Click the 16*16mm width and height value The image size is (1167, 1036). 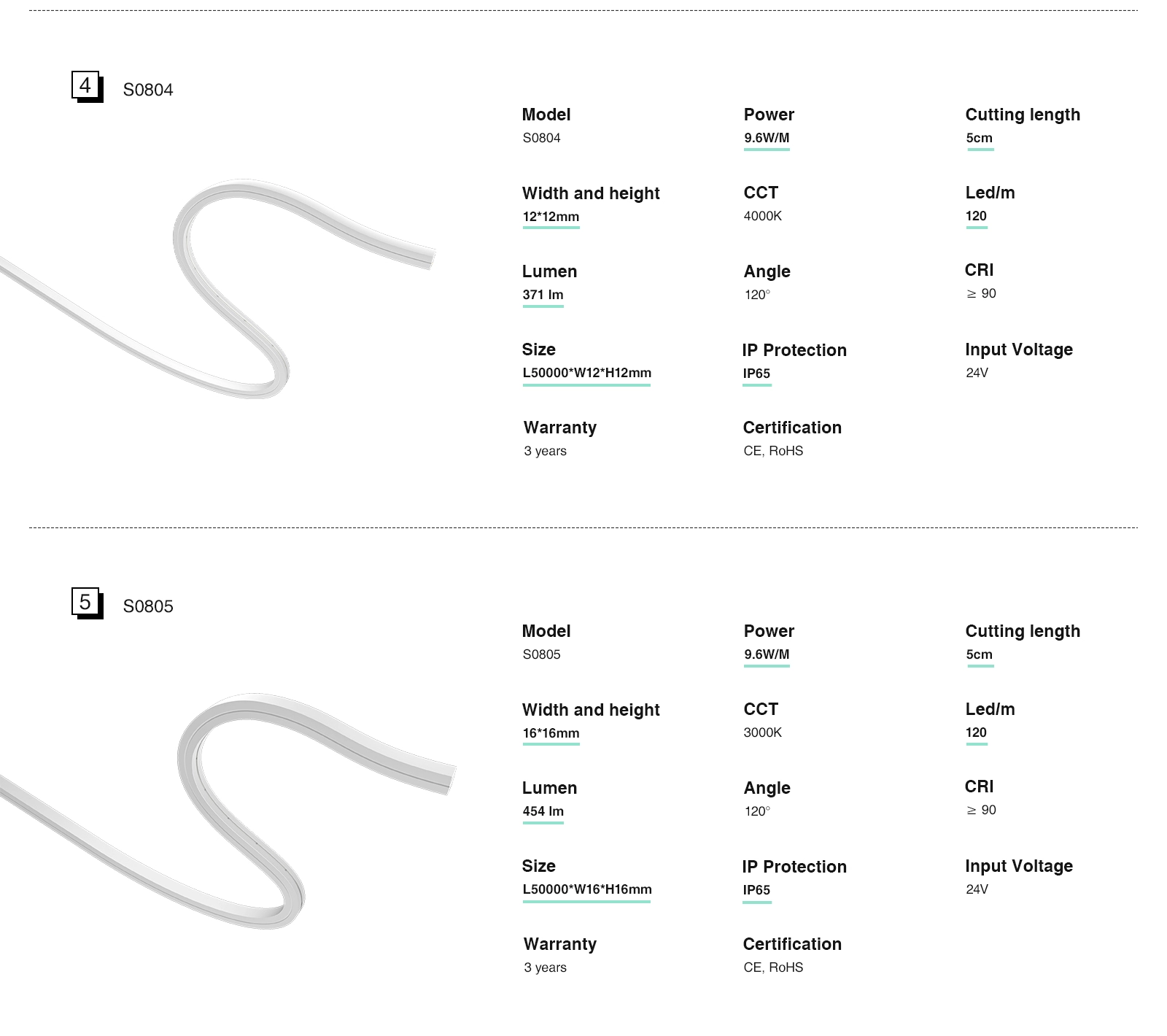(551, 733)
